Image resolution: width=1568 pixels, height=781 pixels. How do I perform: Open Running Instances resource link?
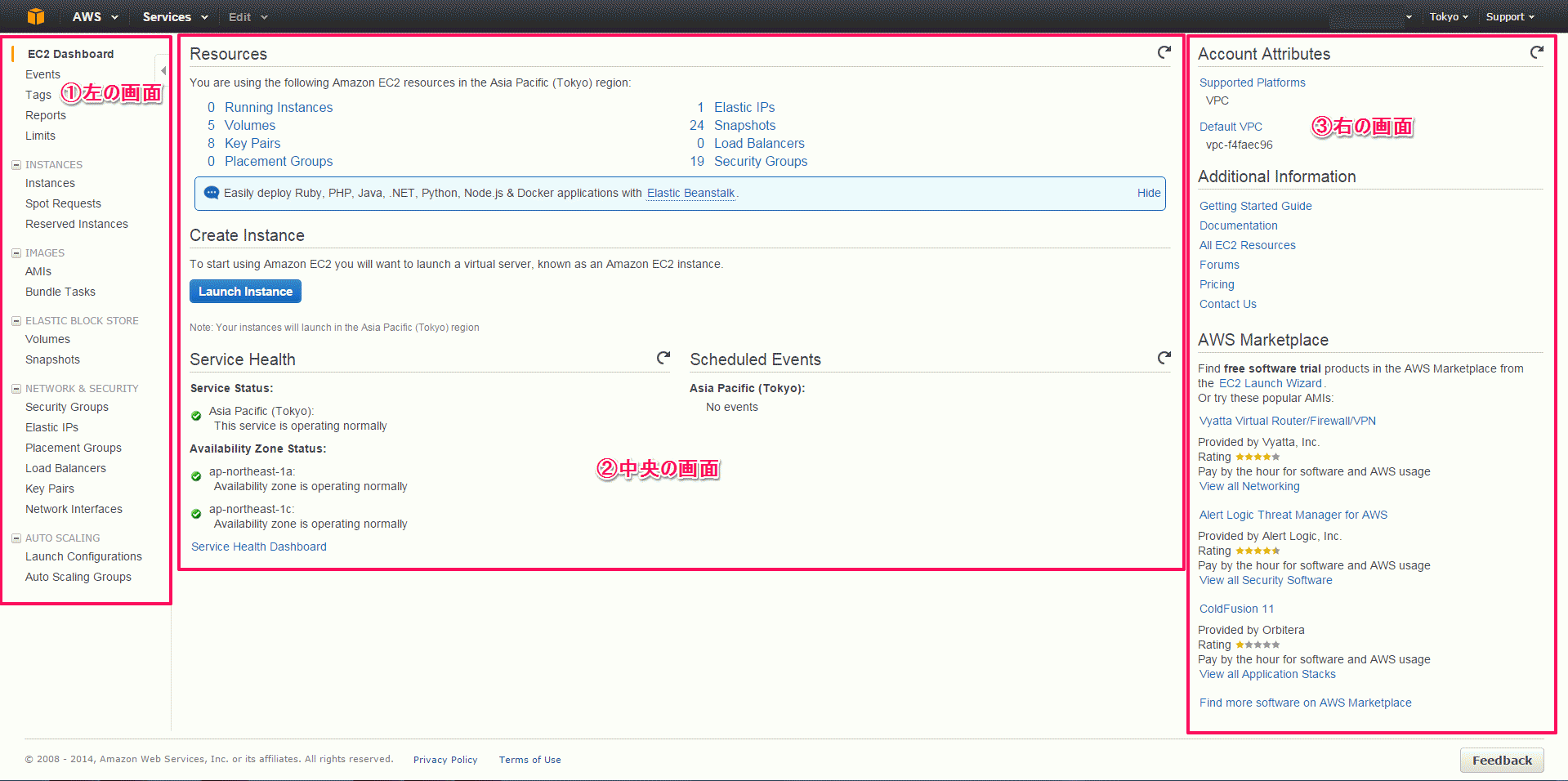pos(279,107)
